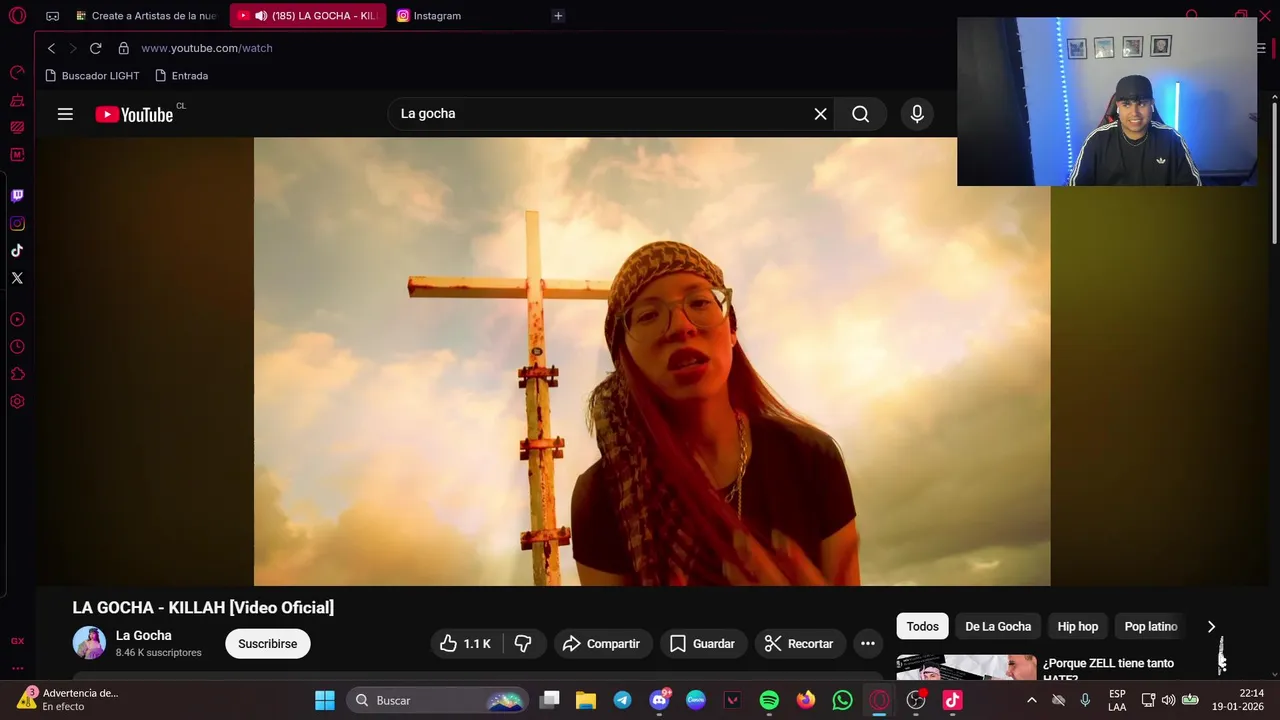Clear the YouTube search box with X
Screen dimensions: 1280x720
820,114
